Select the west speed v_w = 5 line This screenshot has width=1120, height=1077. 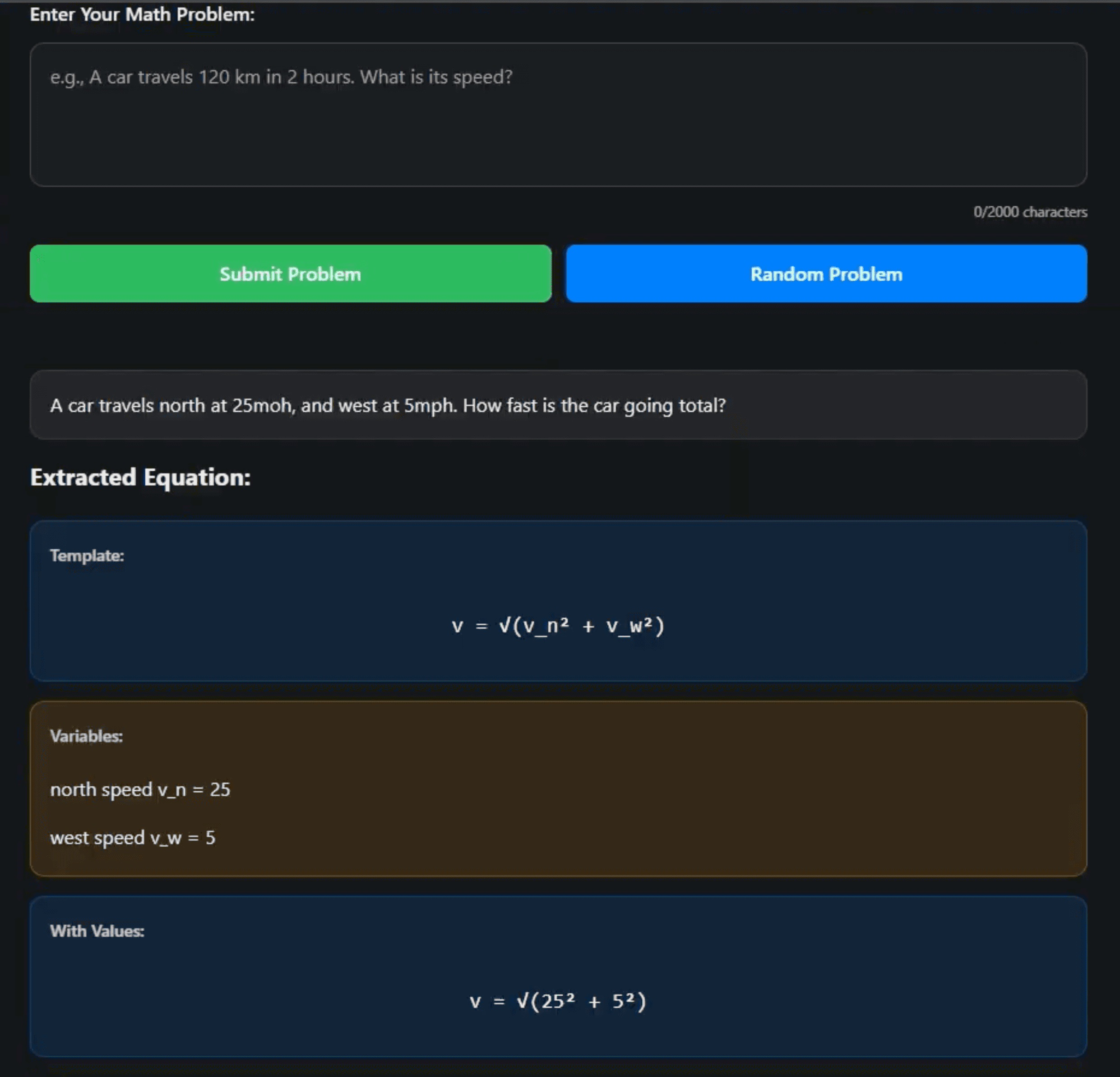pos(133,838)
